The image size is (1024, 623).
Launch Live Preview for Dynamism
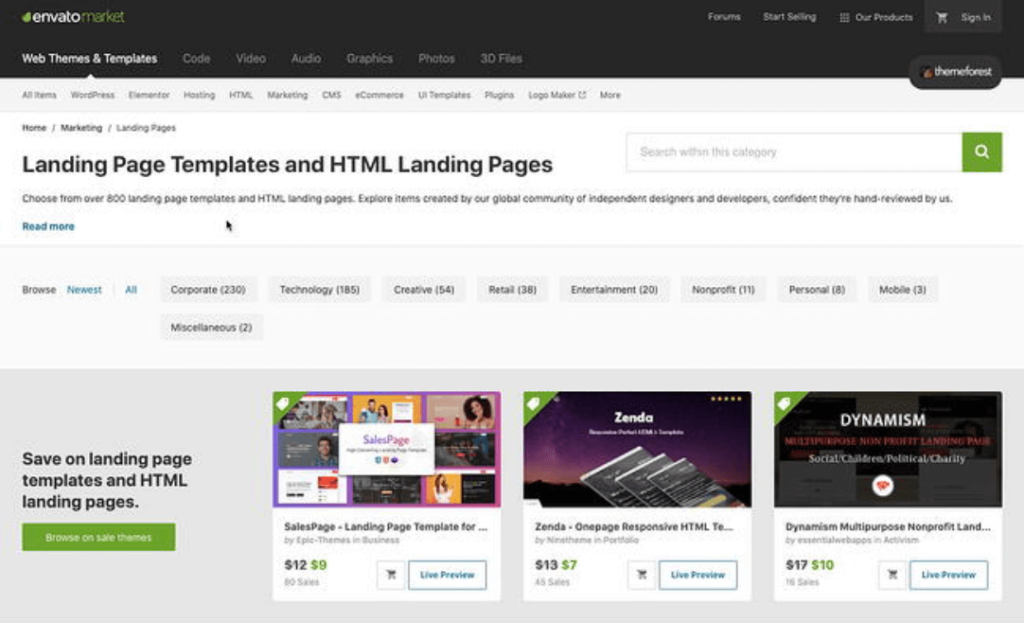(949, 575)
